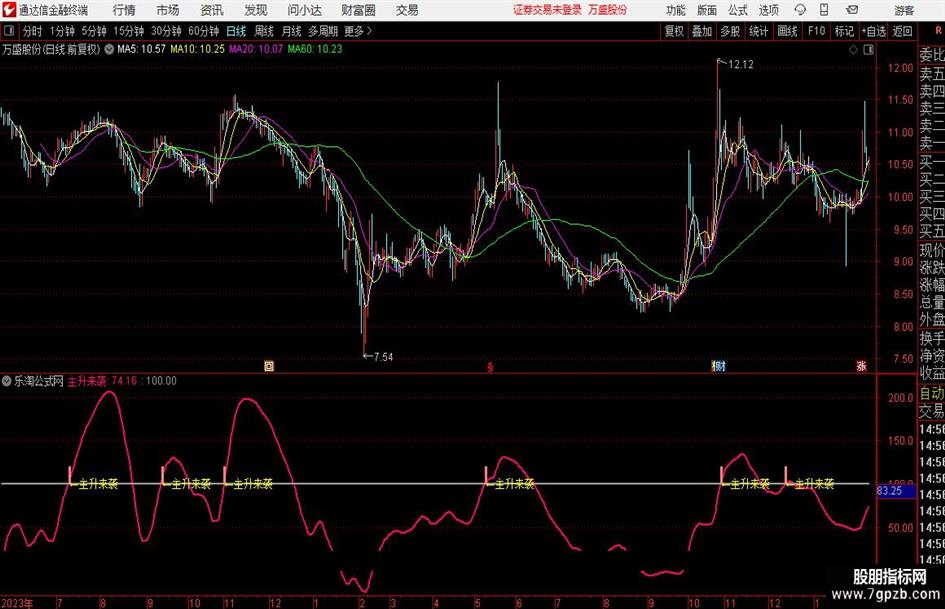Open the 资讯 menu
This screenshot has width=945, height=609.
[x=212, y=10]
